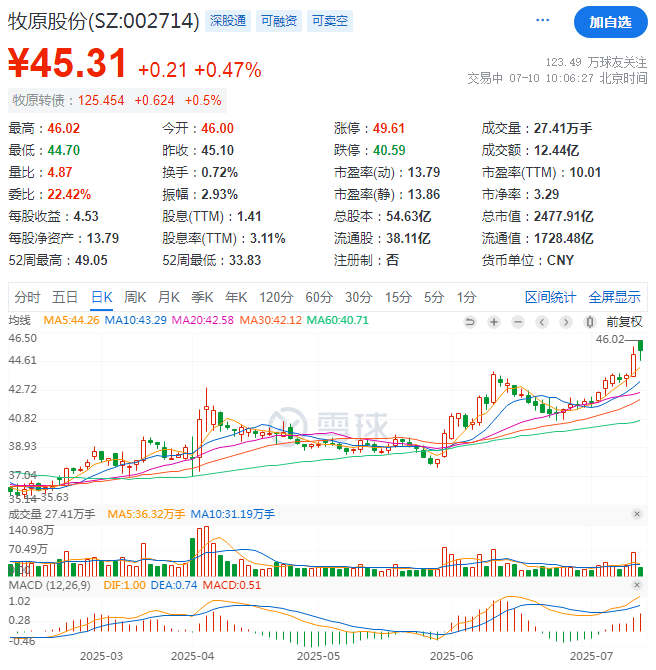
Task: Click the 2025-06 date axis label
Action: (451, 656)
